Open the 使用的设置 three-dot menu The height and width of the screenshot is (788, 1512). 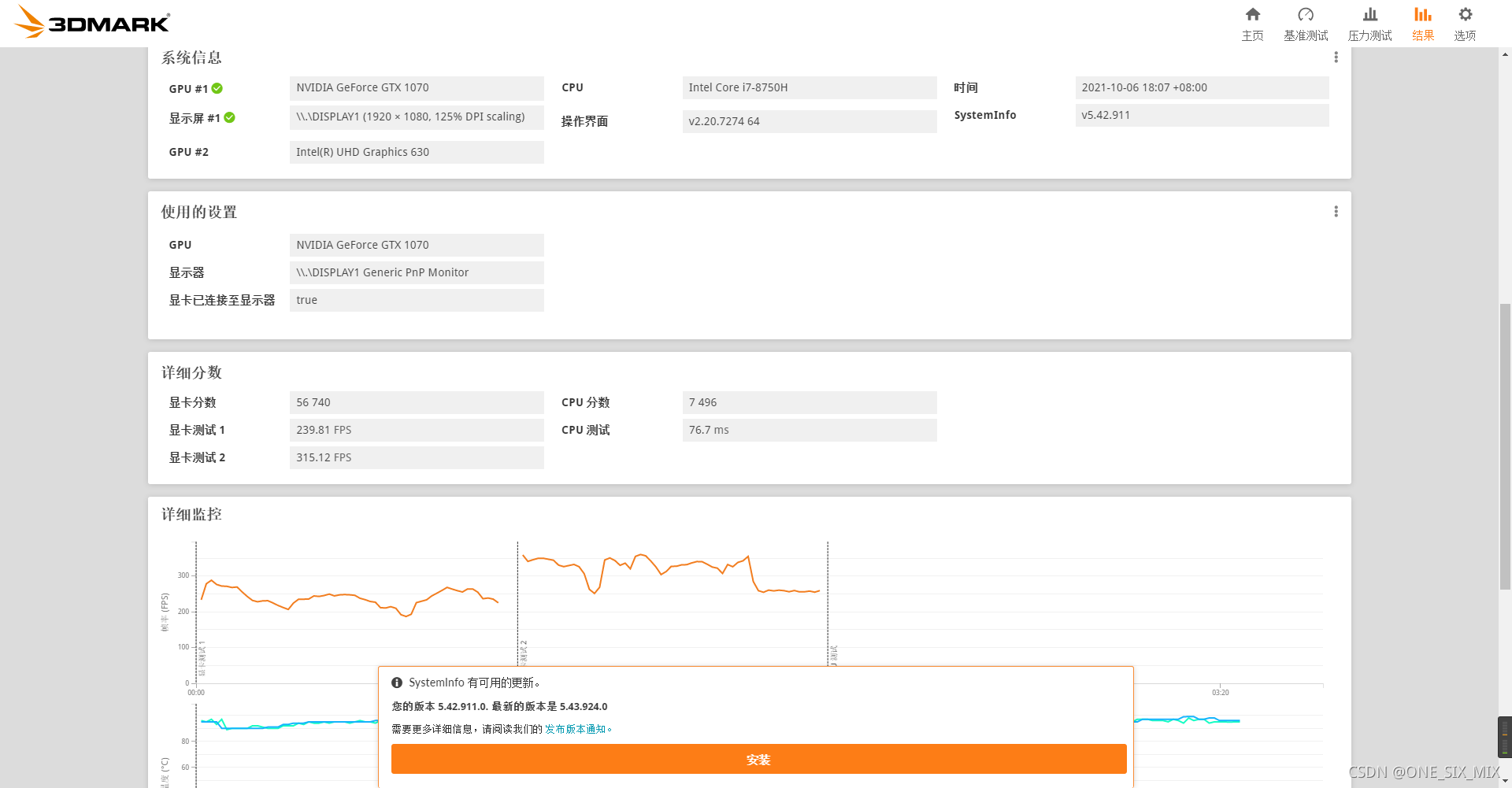[x=1336, y=212]
